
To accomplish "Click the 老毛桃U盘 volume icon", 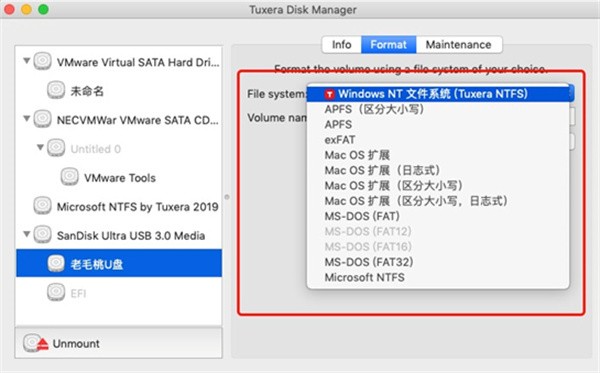I will point(56,264).
